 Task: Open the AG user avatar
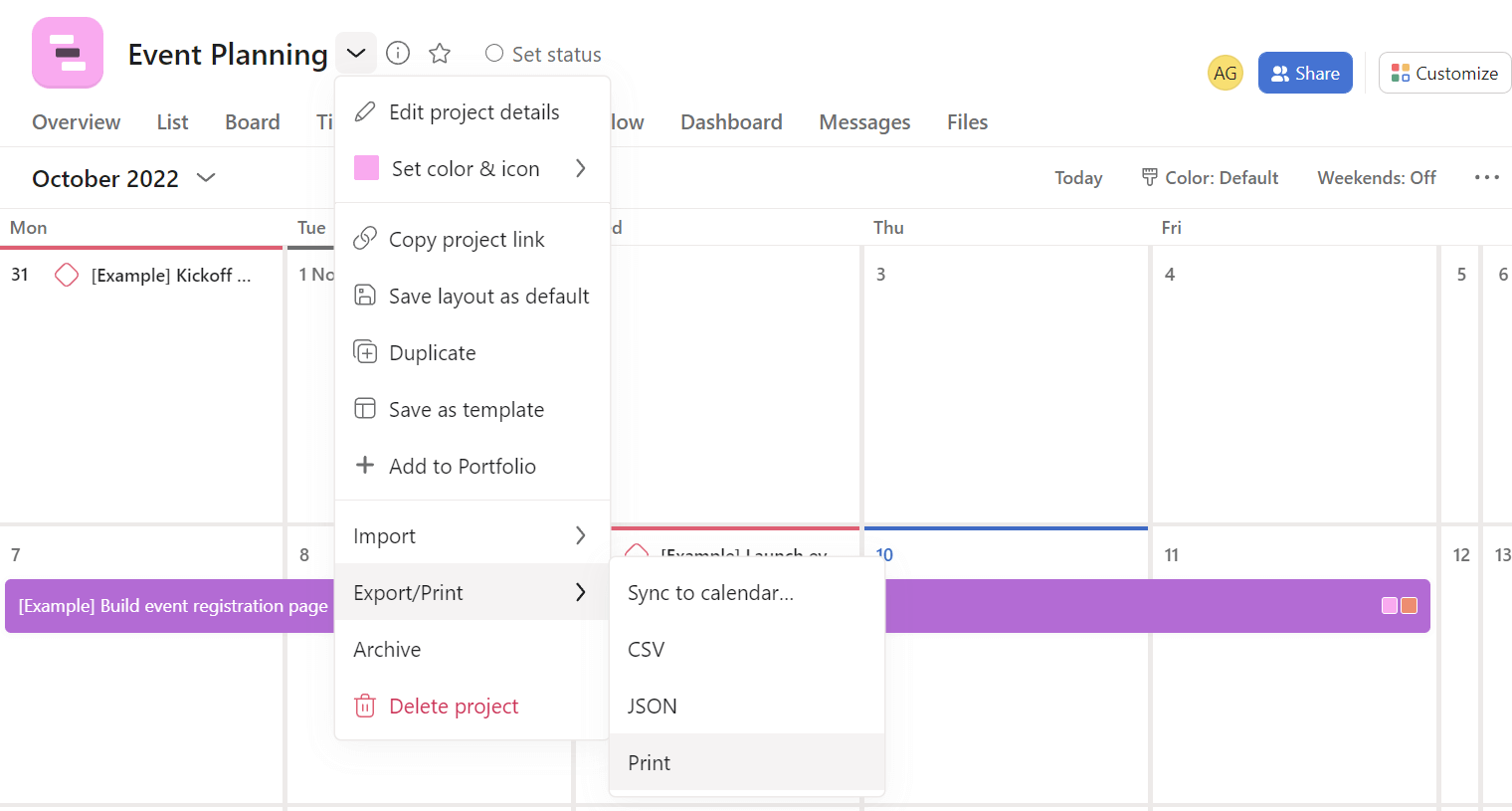point(1225,73)
